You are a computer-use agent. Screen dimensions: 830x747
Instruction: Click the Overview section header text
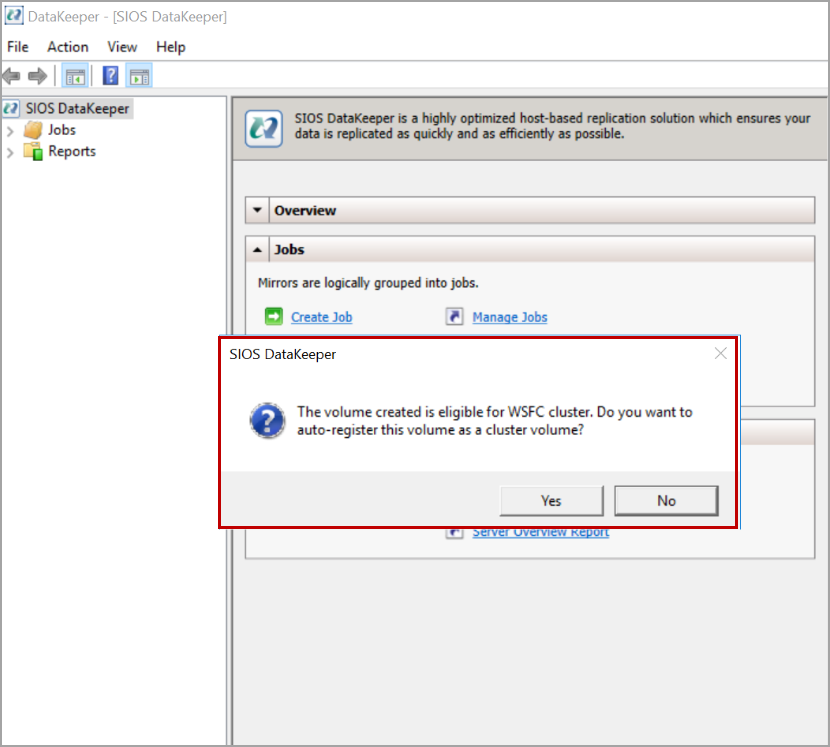(305, 211)
